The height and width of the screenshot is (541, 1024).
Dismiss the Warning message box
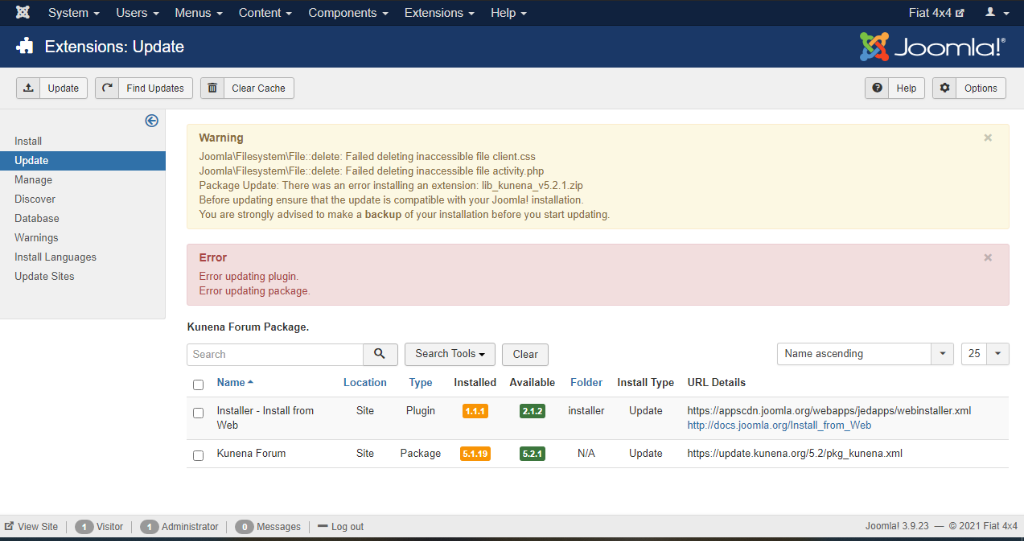coord(987,138)
